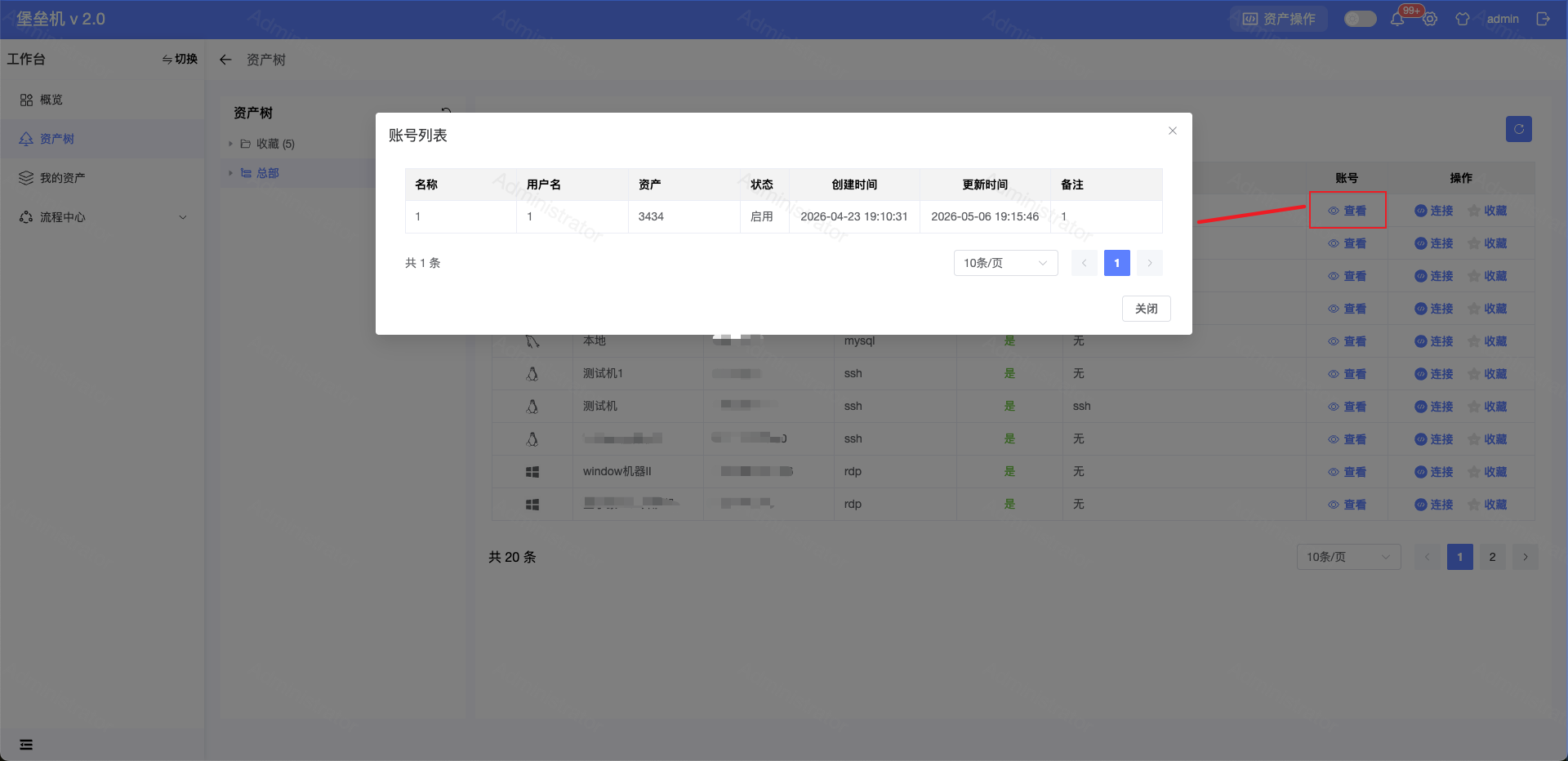Open the background table's 10条/页 dropdown
The height and width of the screenshot is (761, 1568).
(x=1349, y=557)
